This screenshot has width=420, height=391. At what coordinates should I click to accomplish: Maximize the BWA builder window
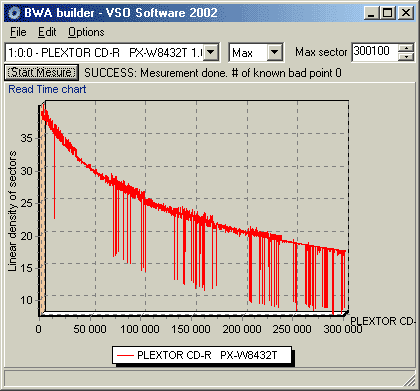388,13
